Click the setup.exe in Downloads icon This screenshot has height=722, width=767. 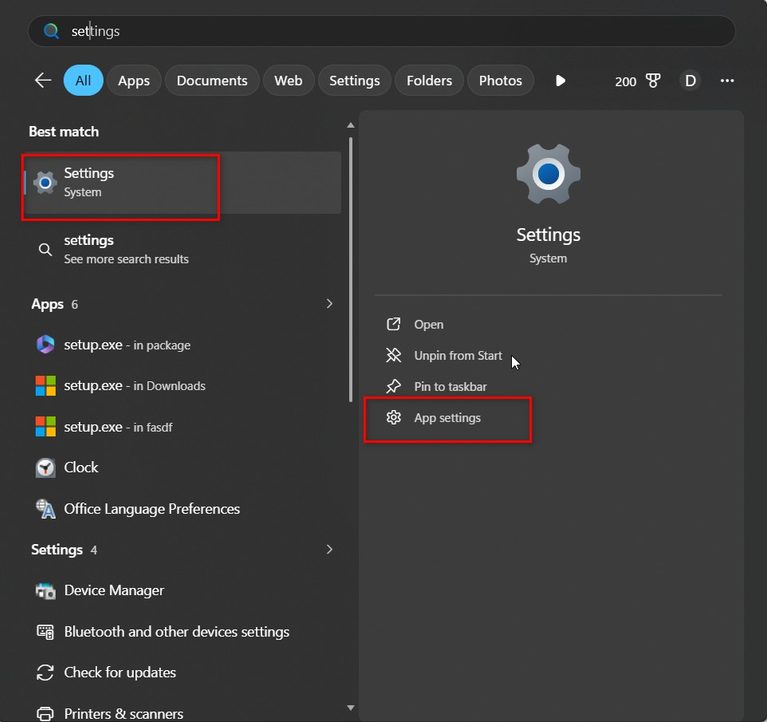tap(45, 385)
